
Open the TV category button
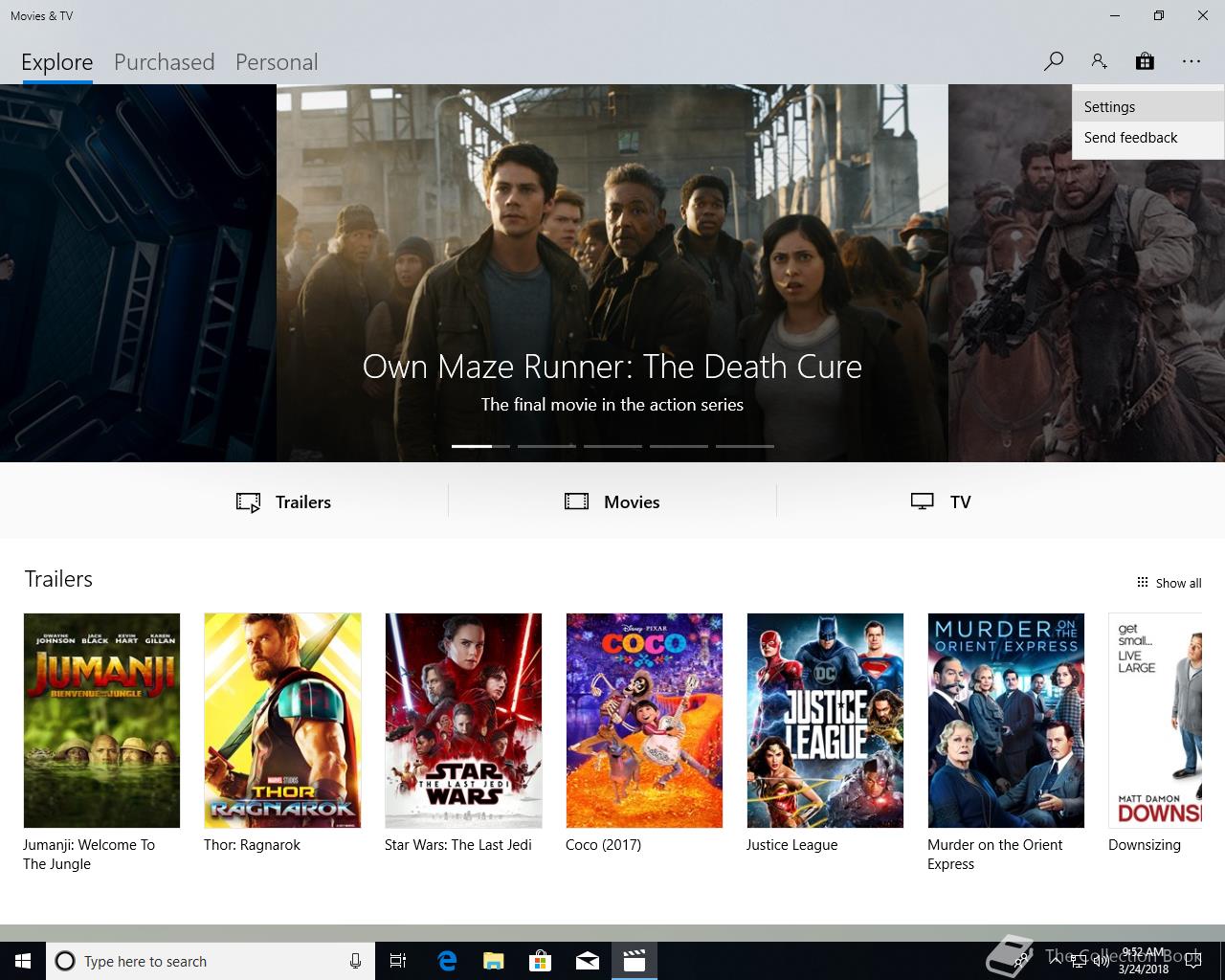coord(941,501)
